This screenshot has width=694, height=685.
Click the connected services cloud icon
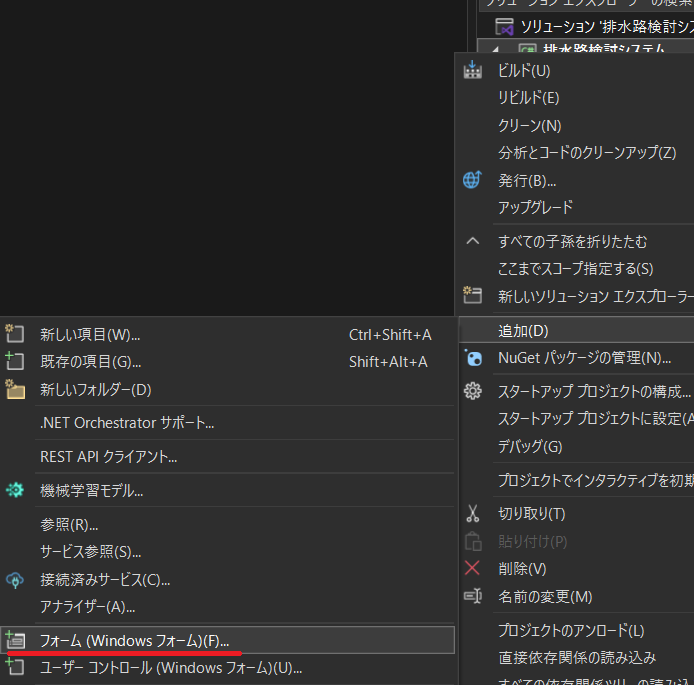15,580
